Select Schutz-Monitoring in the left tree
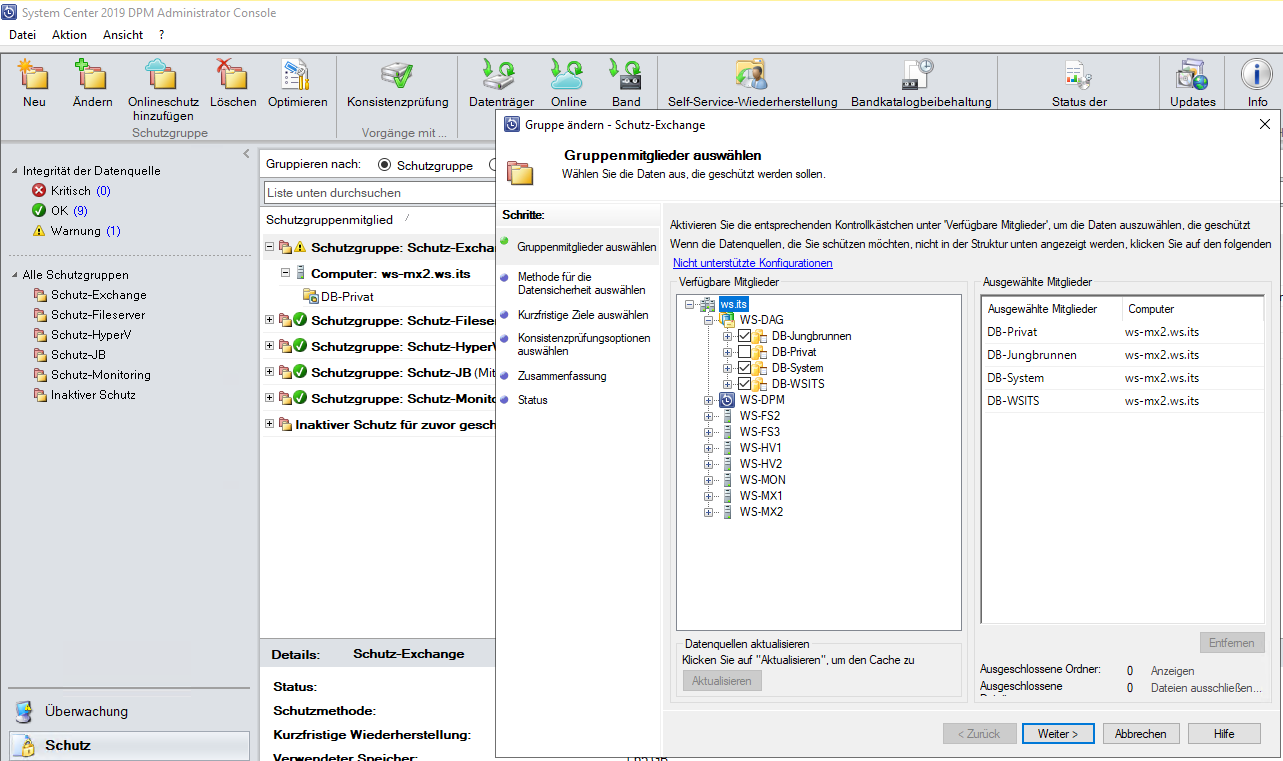The image size is (1283, 761). 101,375
